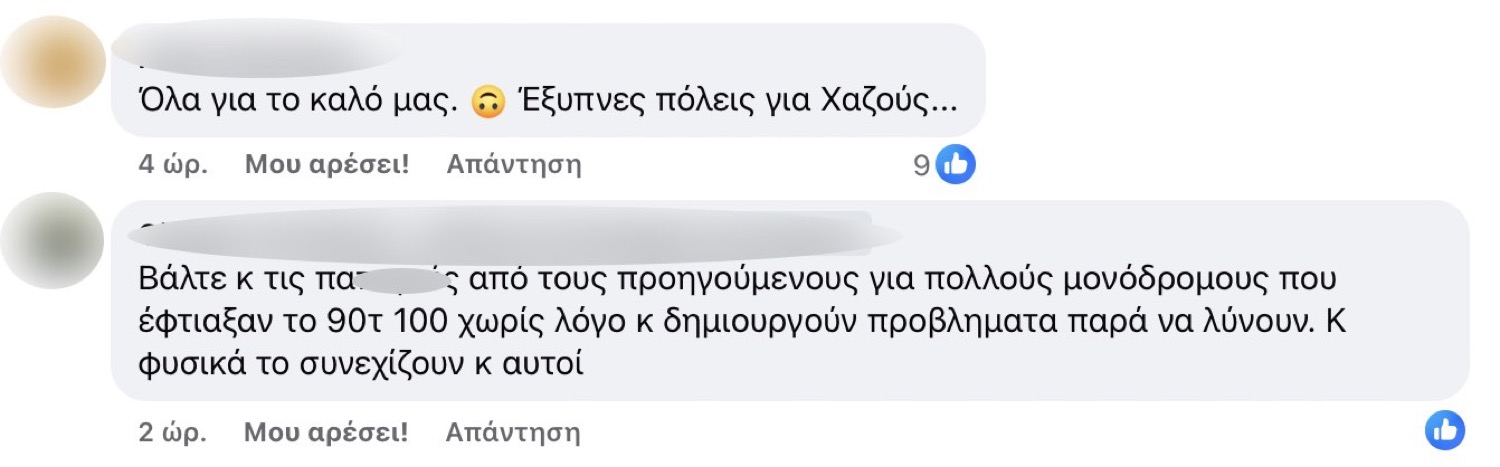Like the comment posted 2 ώρ. ago
This screenshot has height=467, width=1500.
coord(327,432)
